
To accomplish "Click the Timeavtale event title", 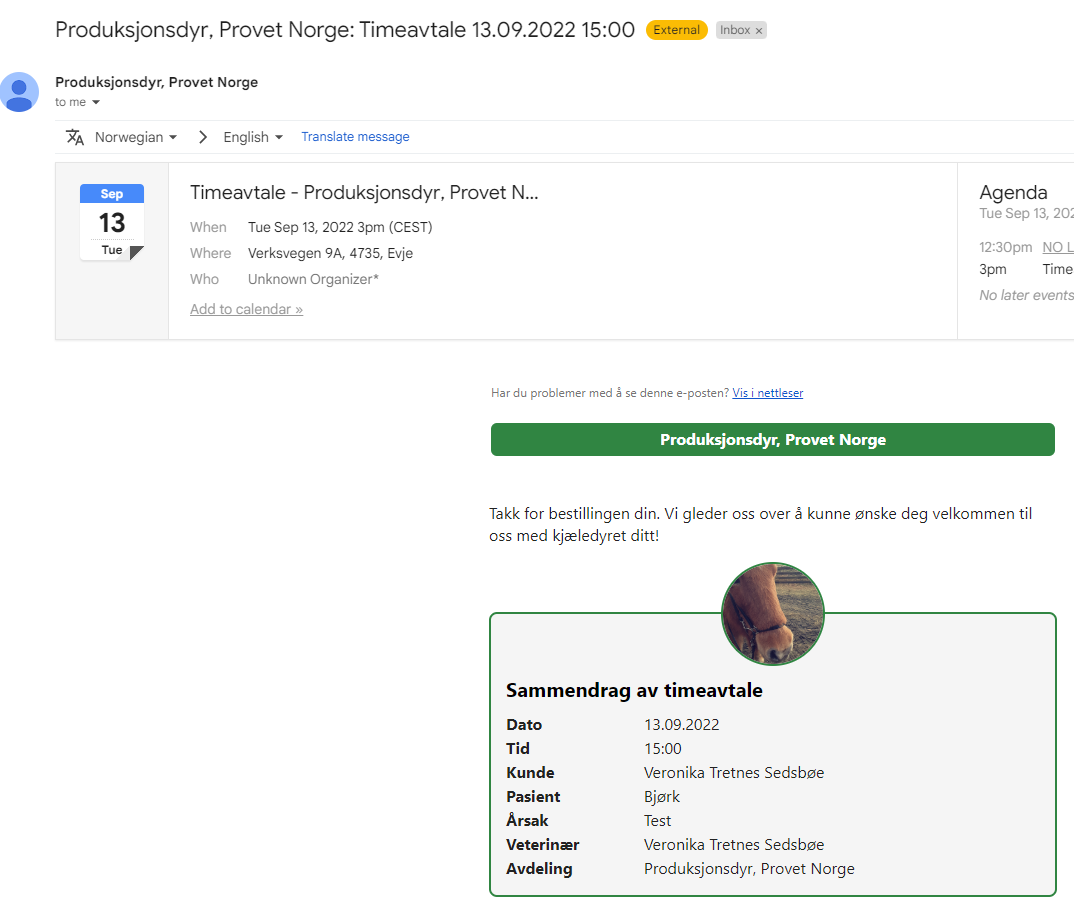I will pyautogui.click(x=364, y=193).
